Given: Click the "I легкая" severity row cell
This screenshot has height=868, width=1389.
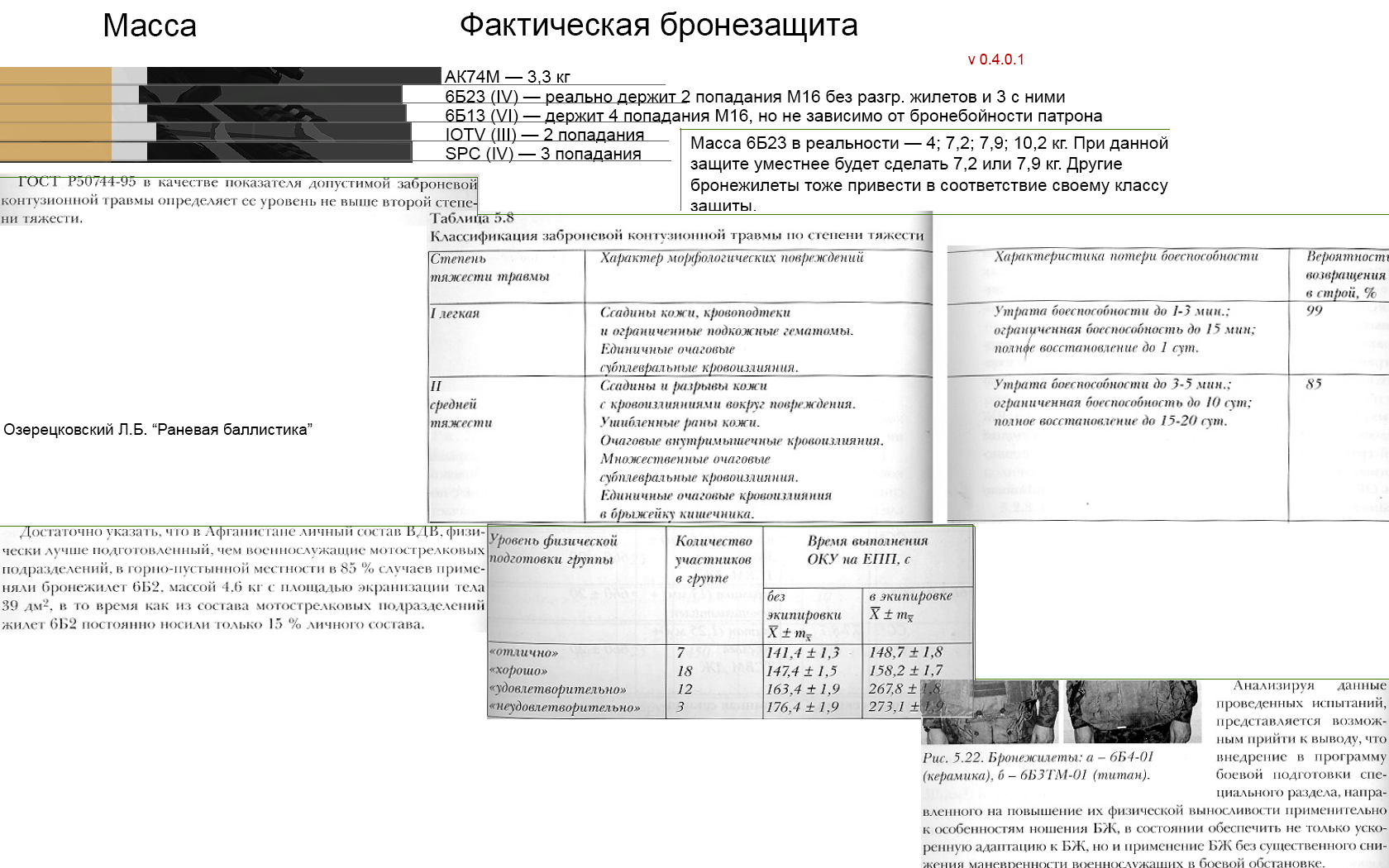Looking at the screenshot, I should point(456,313).
